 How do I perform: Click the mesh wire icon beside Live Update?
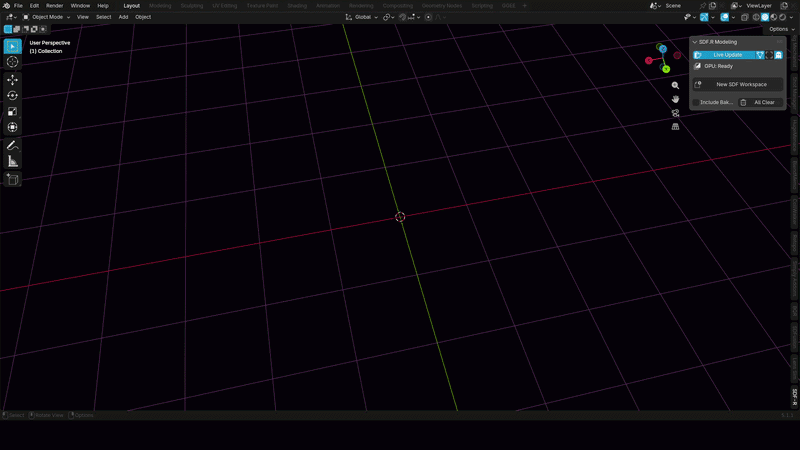(760, 55)
